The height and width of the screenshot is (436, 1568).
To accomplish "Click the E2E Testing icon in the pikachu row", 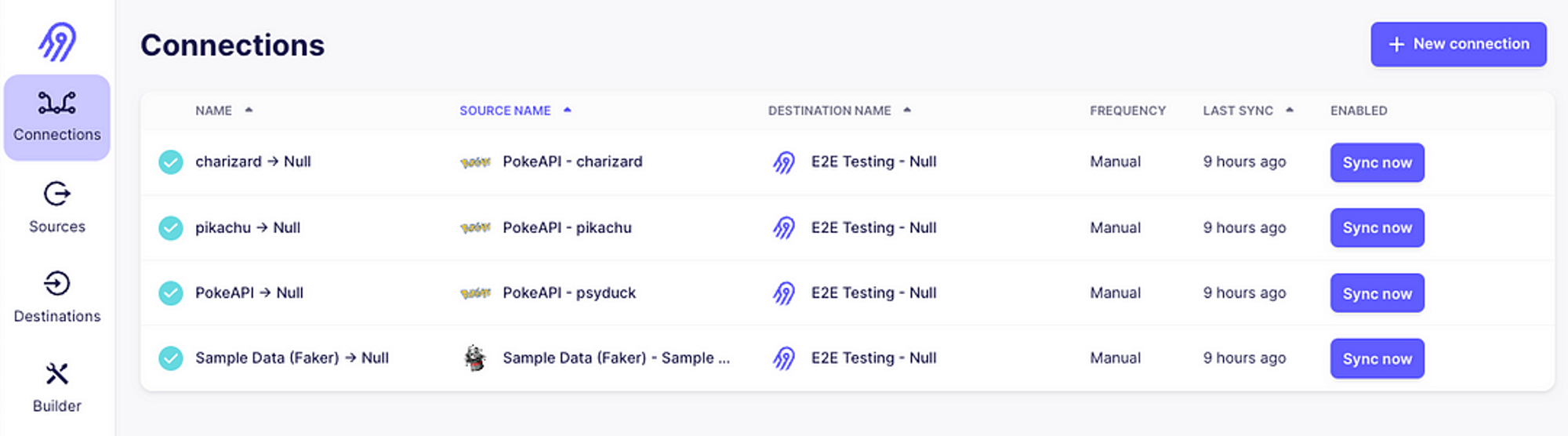I will pyautogui.click(x=783, y=228).
